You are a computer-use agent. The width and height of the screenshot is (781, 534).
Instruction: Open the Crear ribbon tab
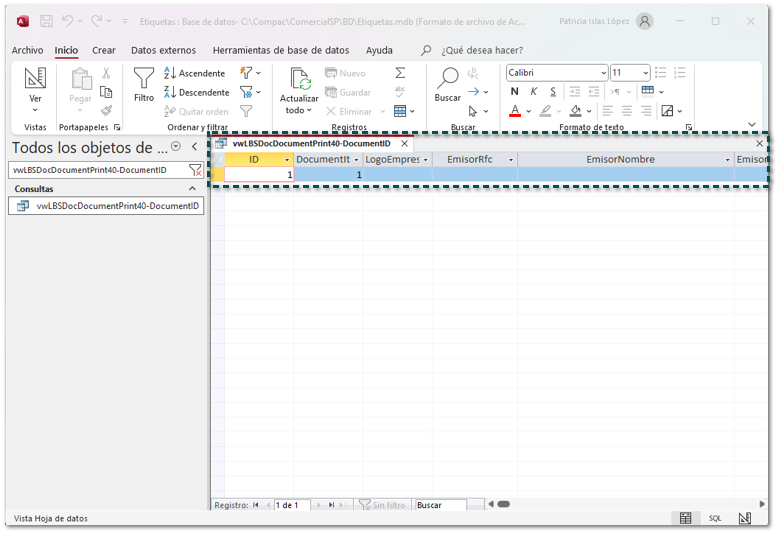pos(104,50)
